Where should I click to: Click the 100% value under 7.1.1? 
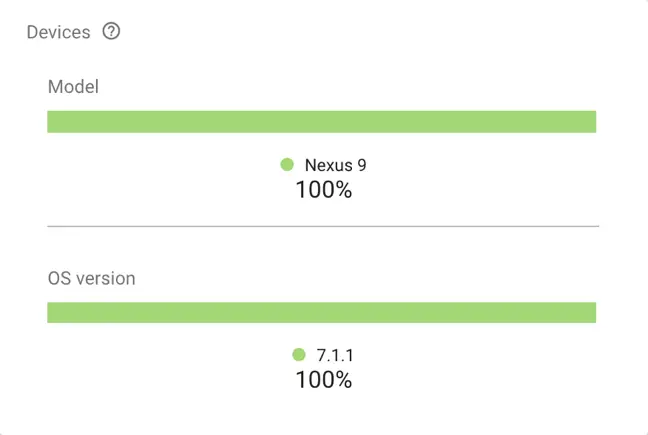click(323, 379)
